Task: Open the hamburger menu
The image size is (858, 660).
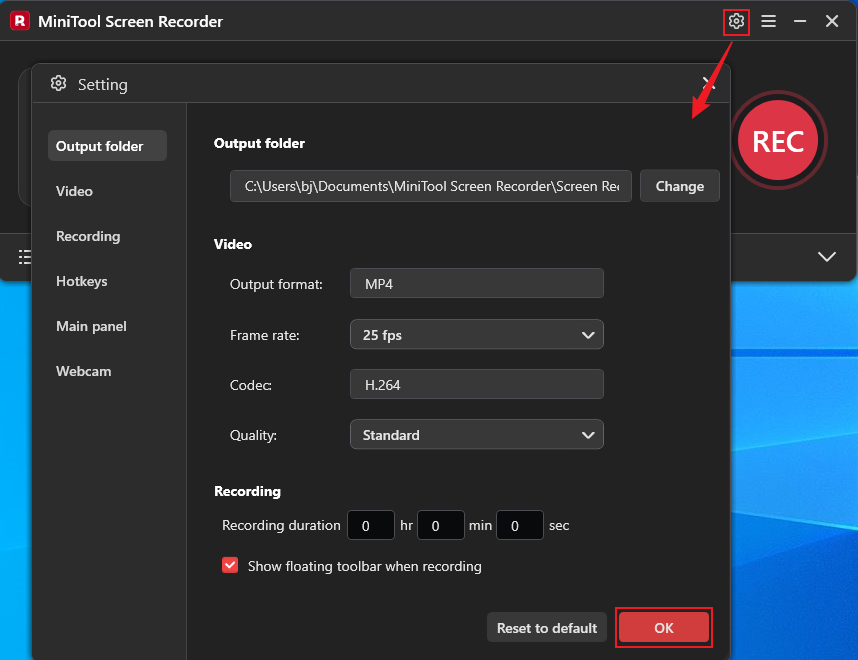Action: (769, 21)
